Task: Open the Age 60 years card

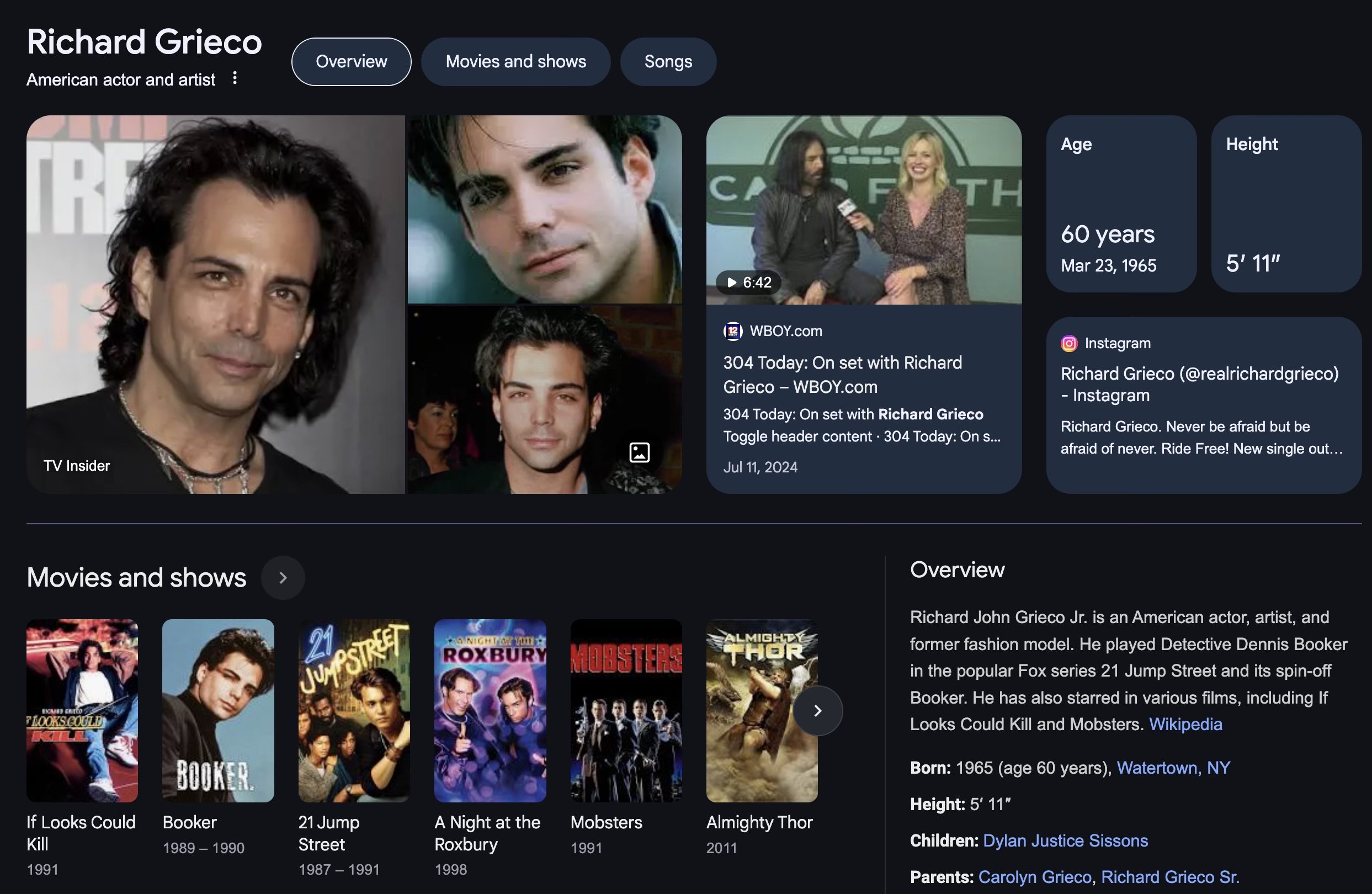Action: point(1121,204)
